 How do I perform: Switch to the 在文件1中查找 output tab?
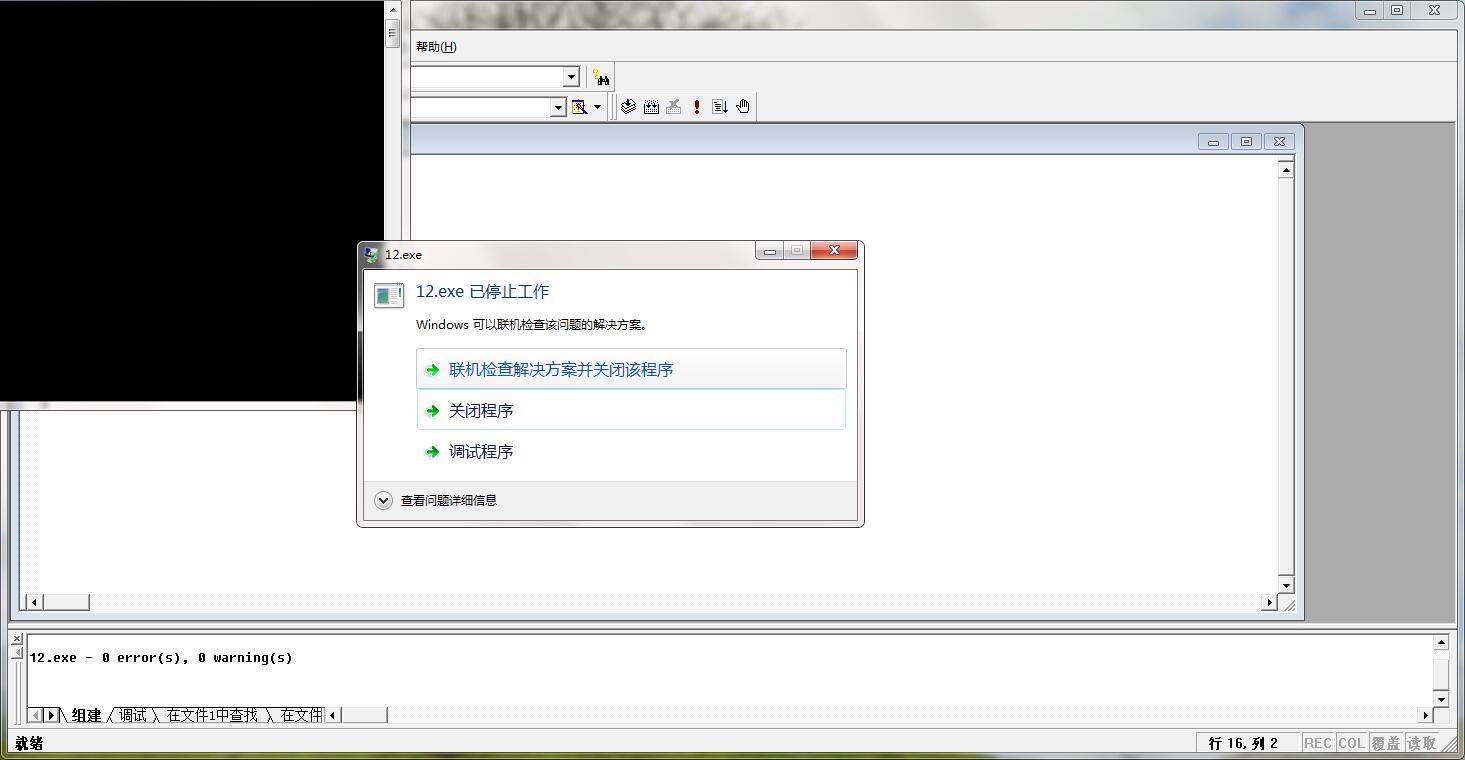tap(212, 715)
